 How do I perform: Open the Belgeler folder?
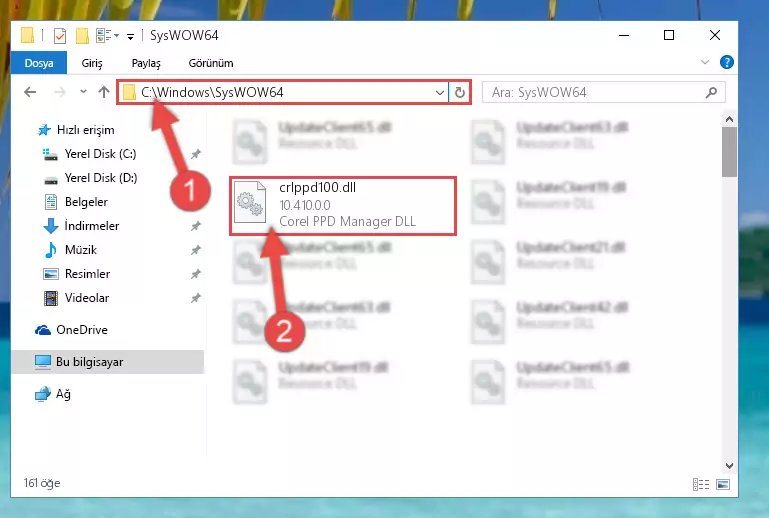click(86, 202)
